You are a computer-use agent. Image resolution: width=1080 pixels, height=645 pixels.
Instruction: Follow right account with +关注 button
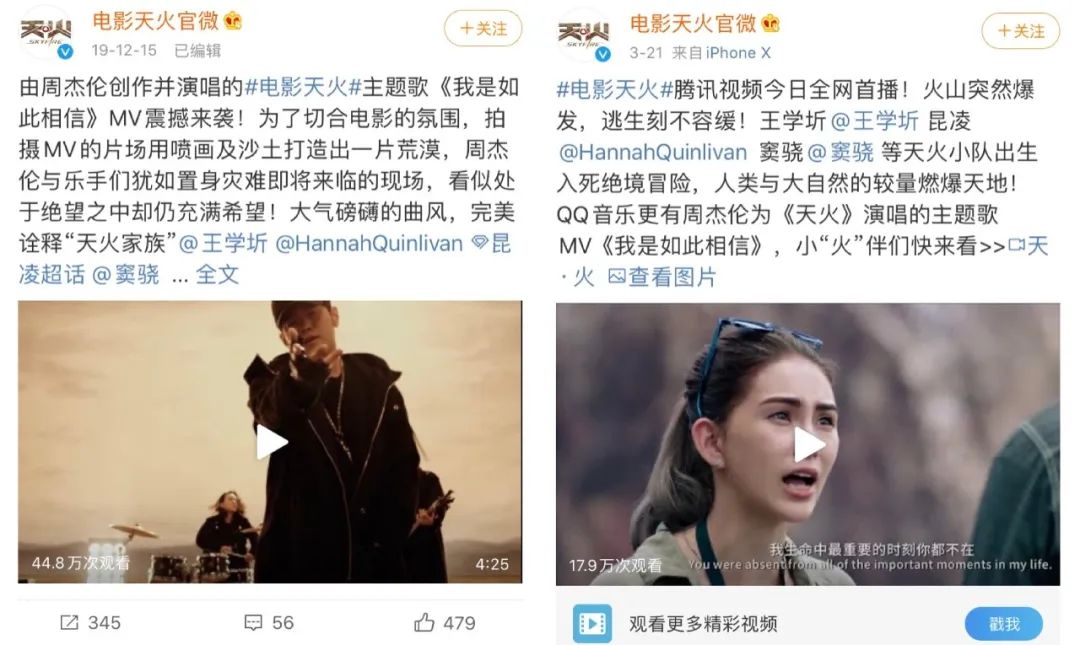coord(1021,31)
